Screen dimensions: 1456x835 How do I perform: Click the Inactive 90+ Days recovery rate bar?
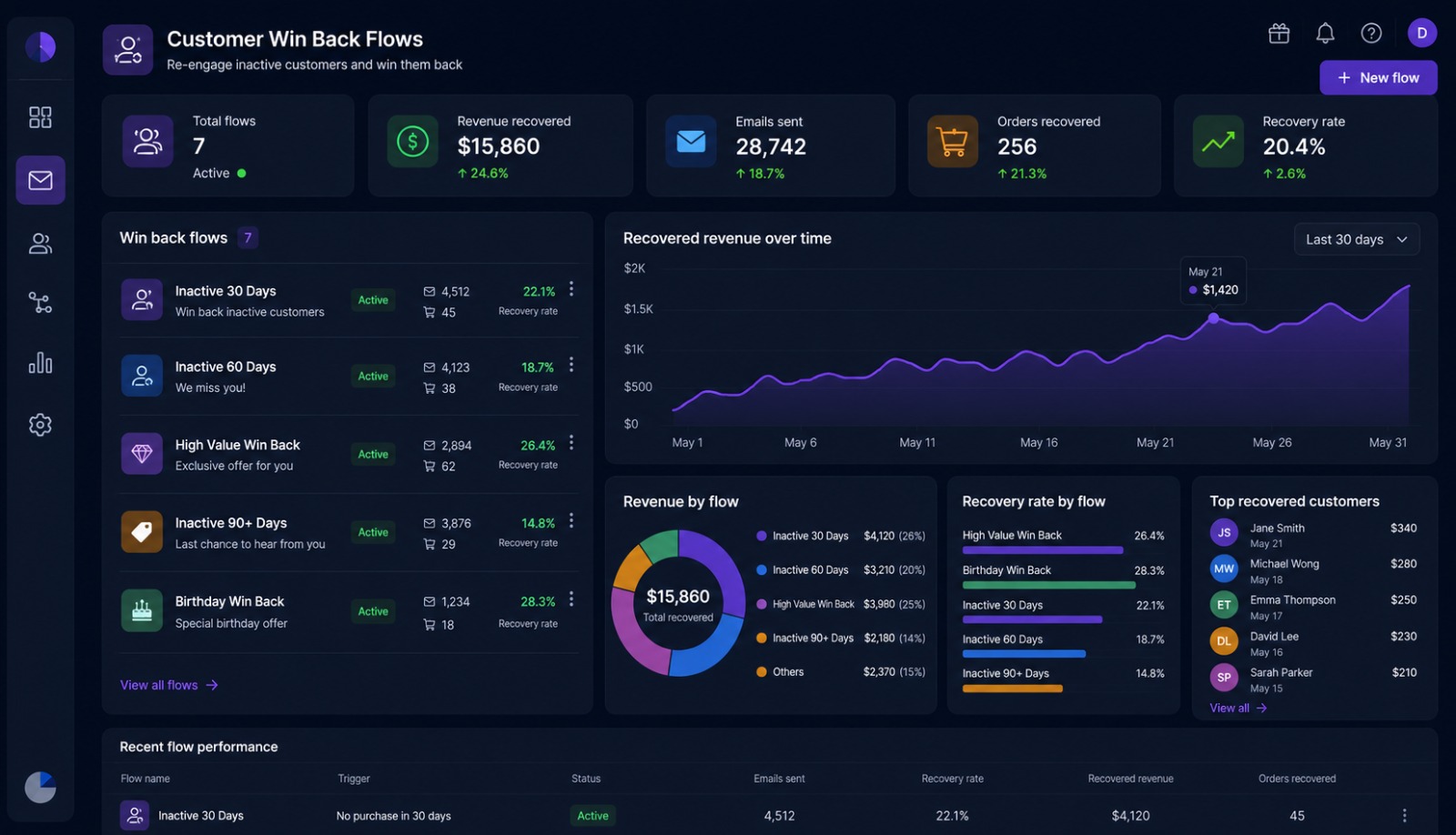coord(1012,689)
